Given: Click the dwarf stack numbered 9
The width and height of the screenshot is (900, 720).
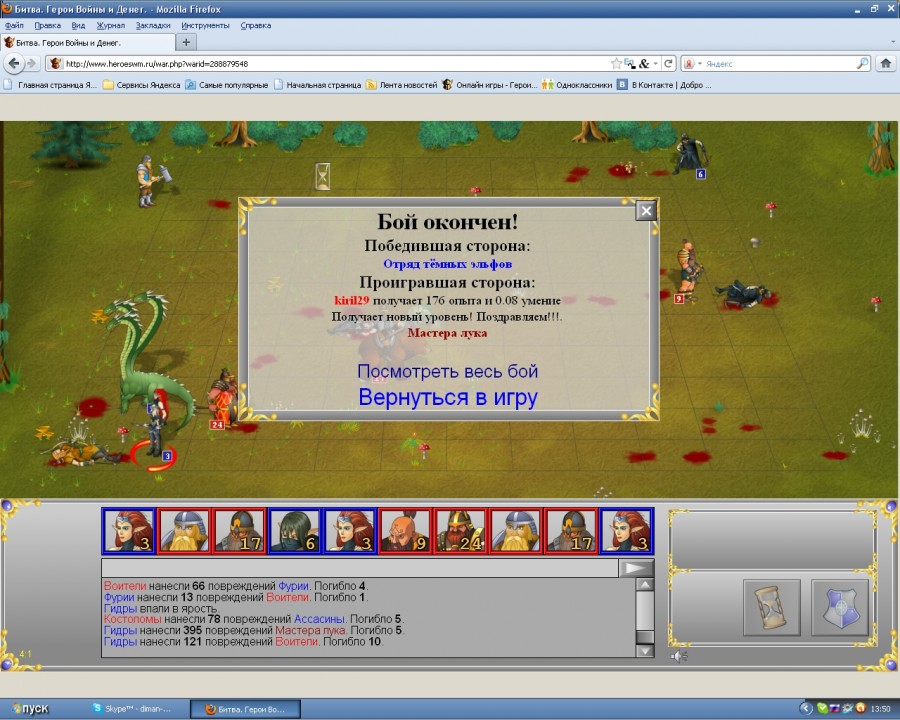Looking at the screenshot, I should click(688, 270).
